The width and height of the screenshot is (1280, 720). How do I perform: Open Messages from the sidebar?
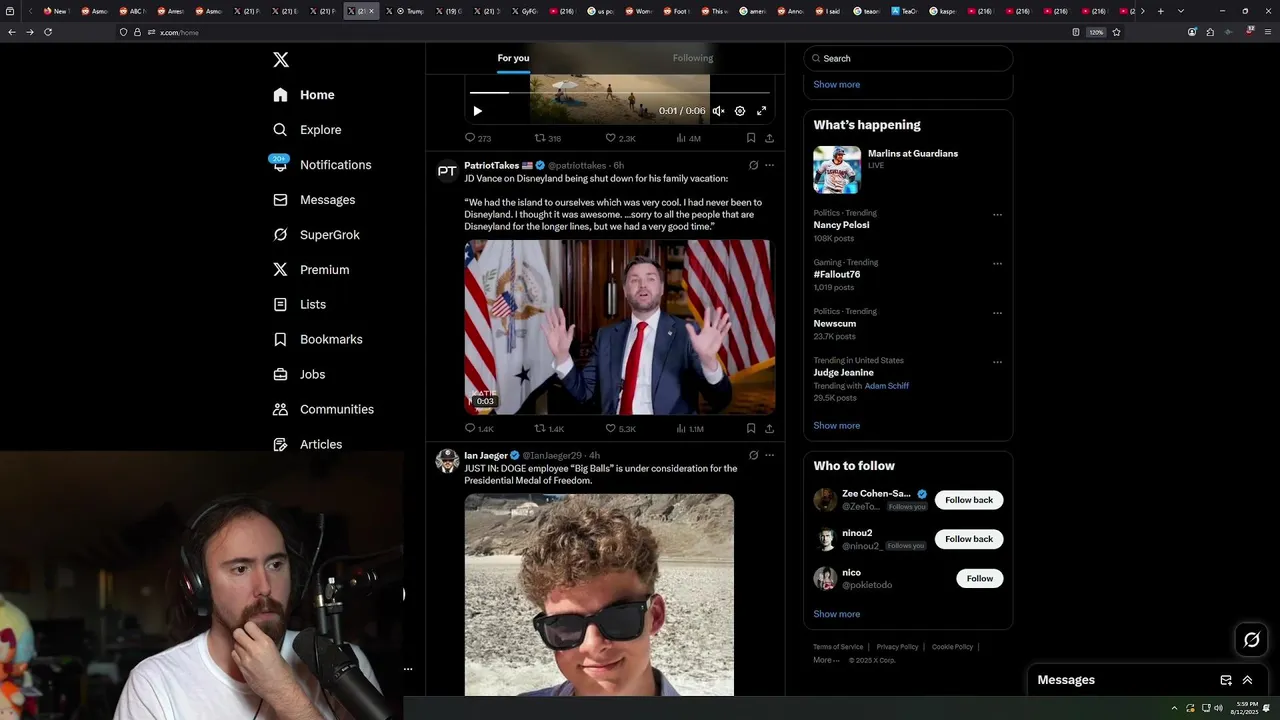pos(314,200)
